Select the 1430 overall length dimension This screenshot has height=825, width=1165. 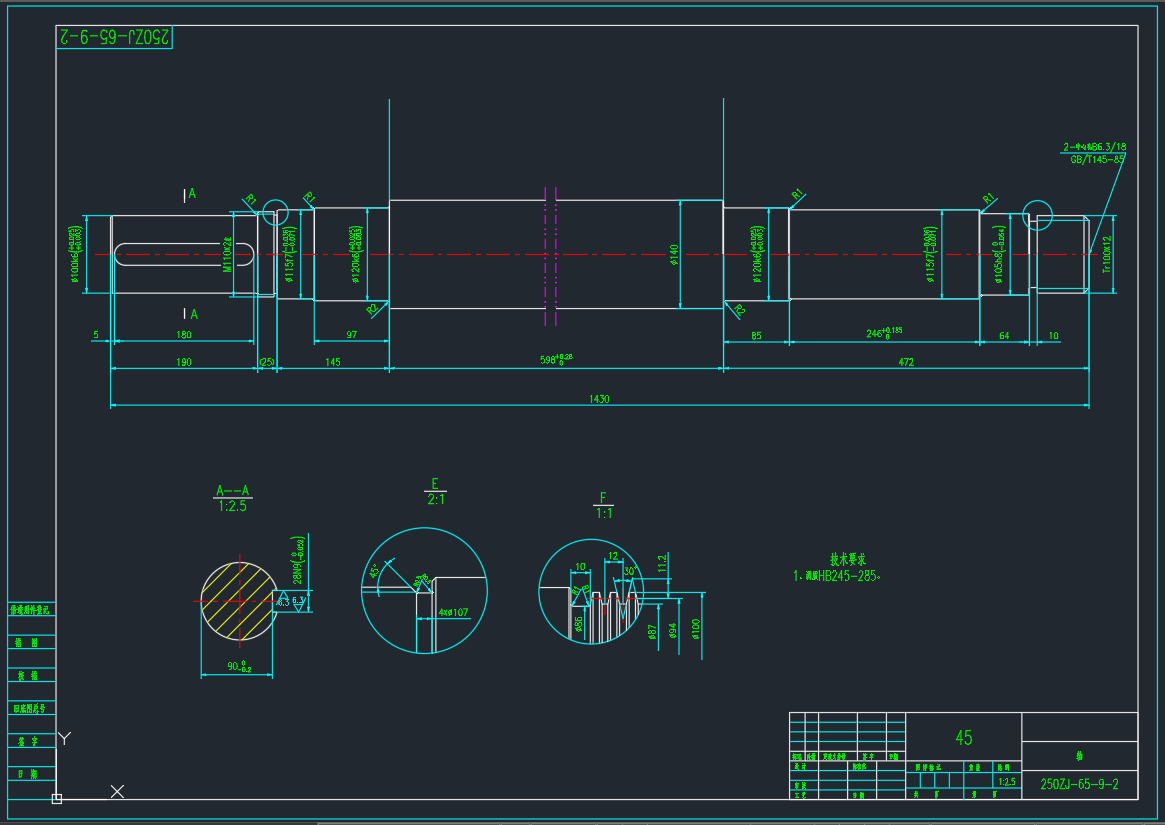pyautogui.click(x=599, y=399)
